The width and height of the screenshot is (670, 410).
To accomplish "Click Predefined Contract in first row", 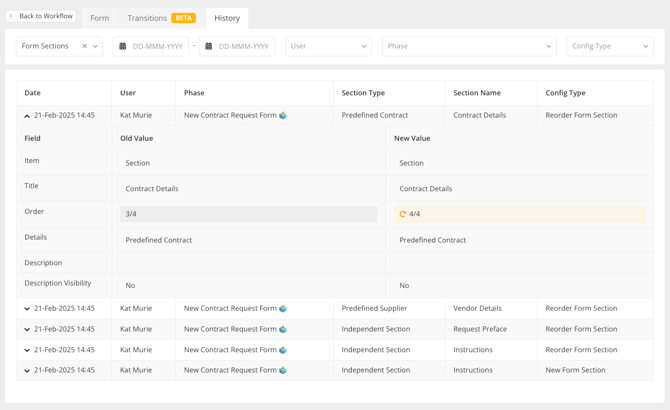I will [x=375, y=115].
